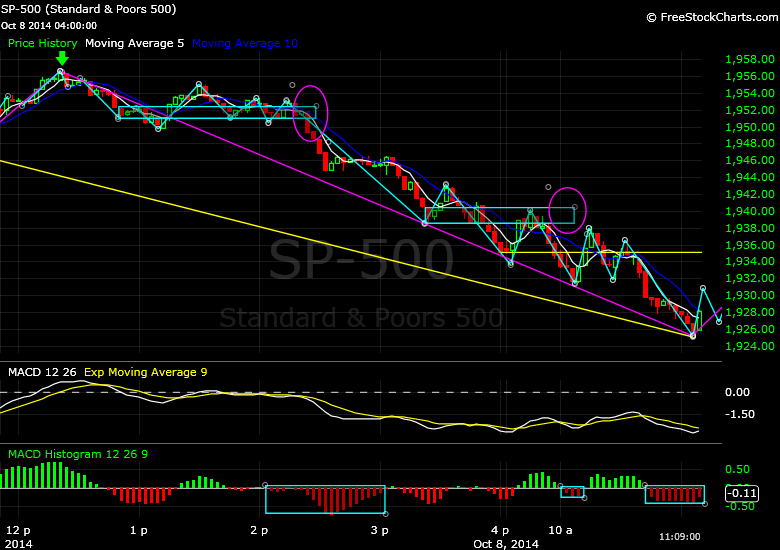Click the SP-500 (Standard & Poors 500) title

tap(89, 9)
